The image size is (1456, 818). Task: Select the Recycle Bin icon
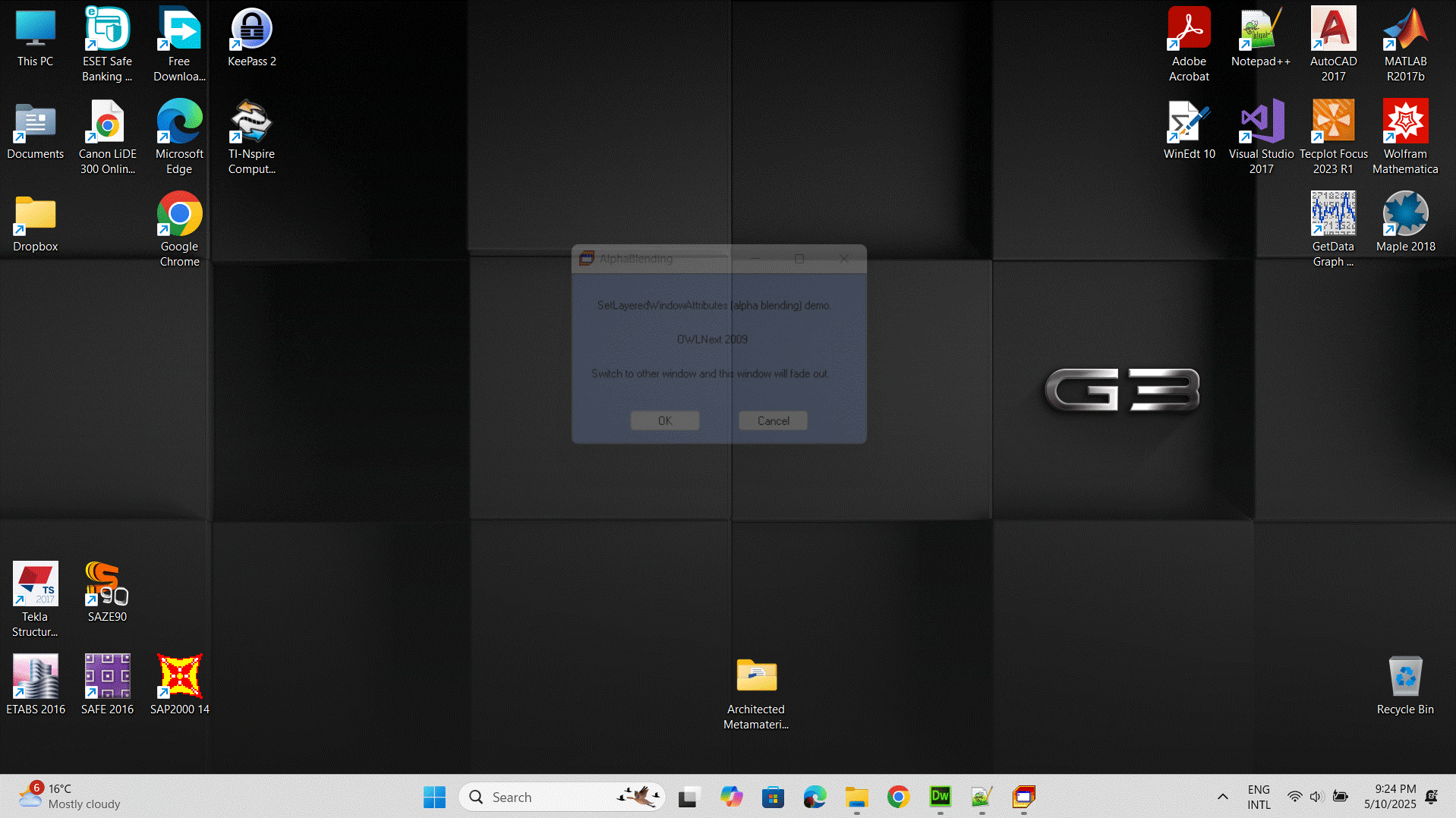[x=1404, y=684]
